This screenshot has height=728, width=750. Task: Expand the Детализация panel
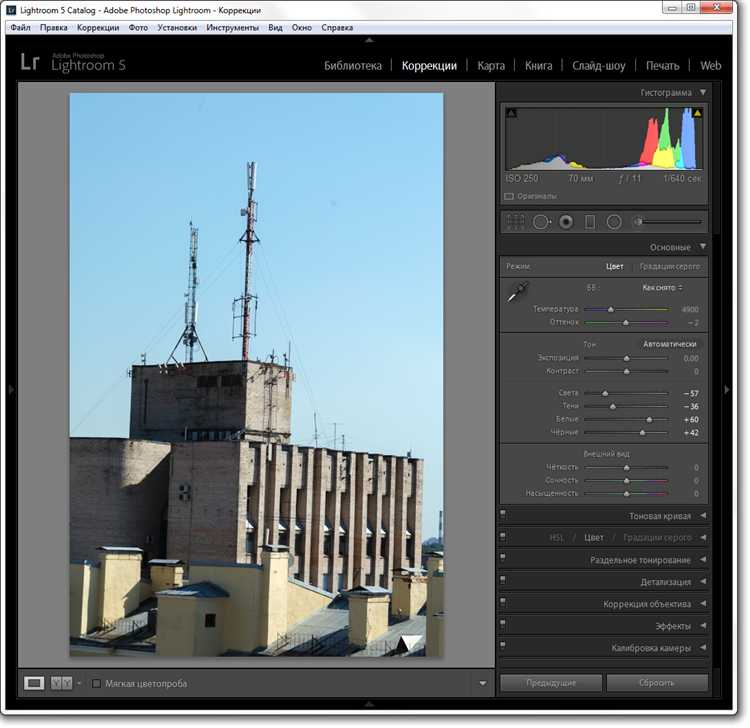pyautogui.click(x=703, y=581)
